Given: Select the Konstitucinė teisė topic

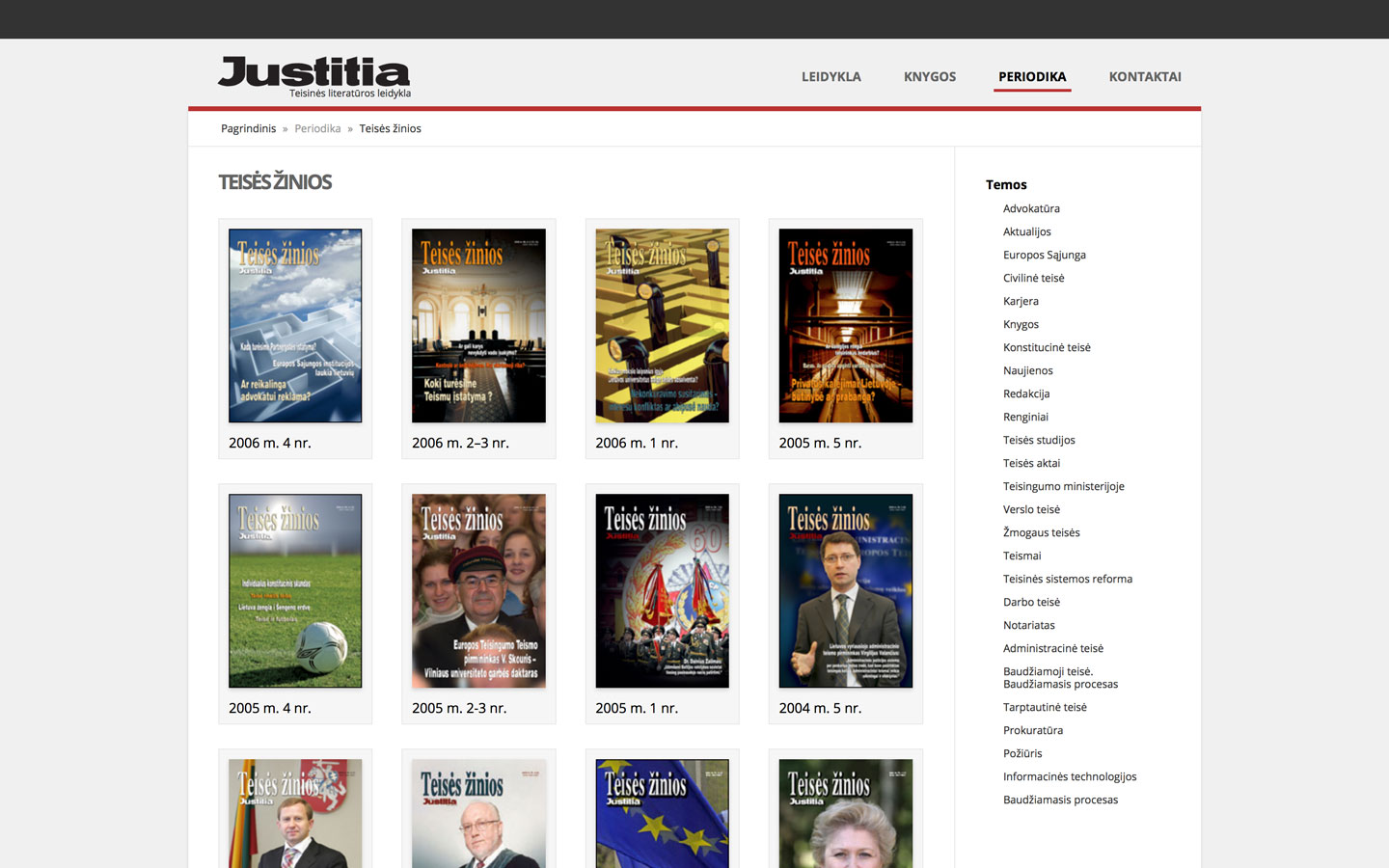Looking at the screenshot, I should click(x=1047, y=347).
